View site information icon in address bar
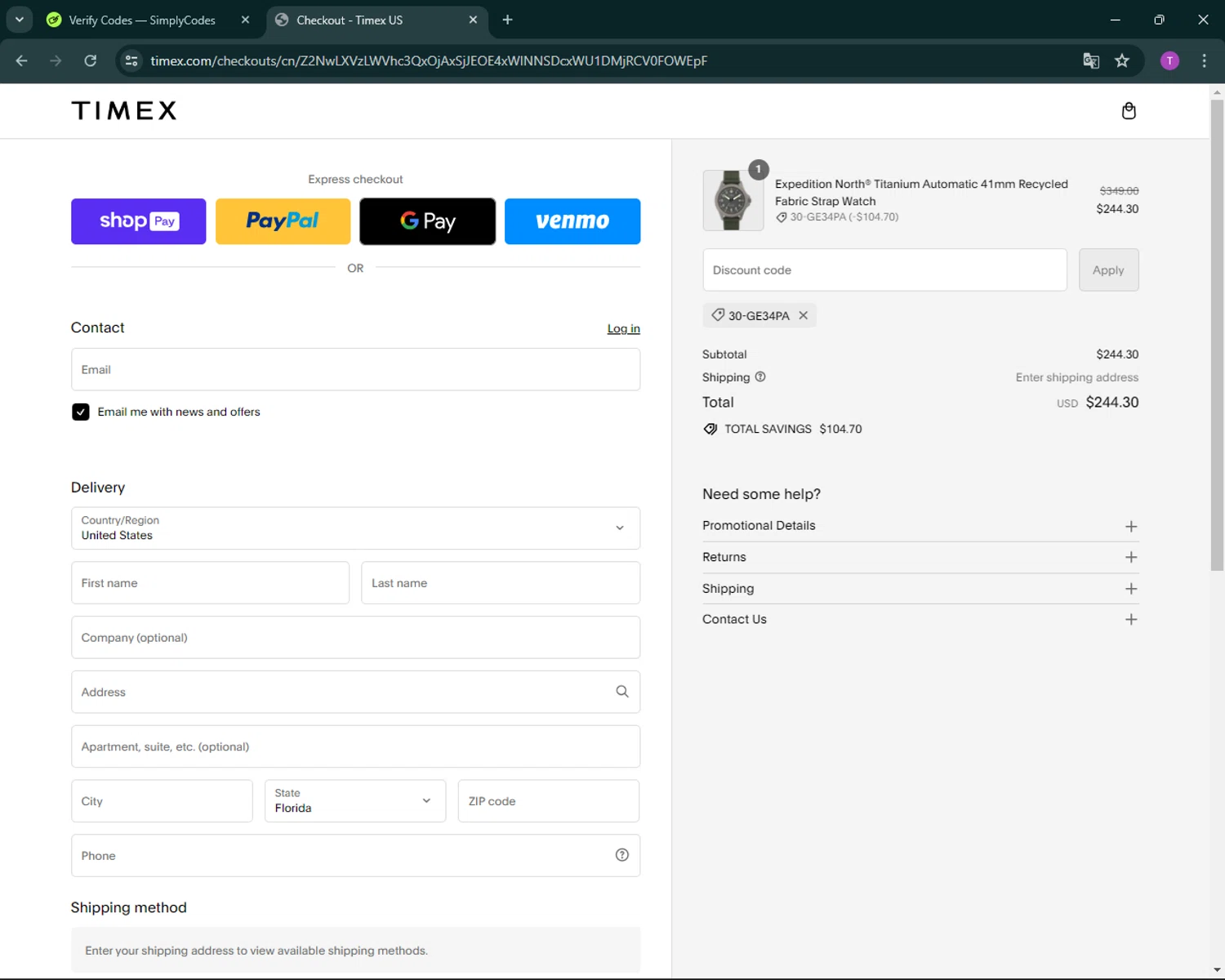The width and height of the screenshot is (1225, 980). point(131,60)
